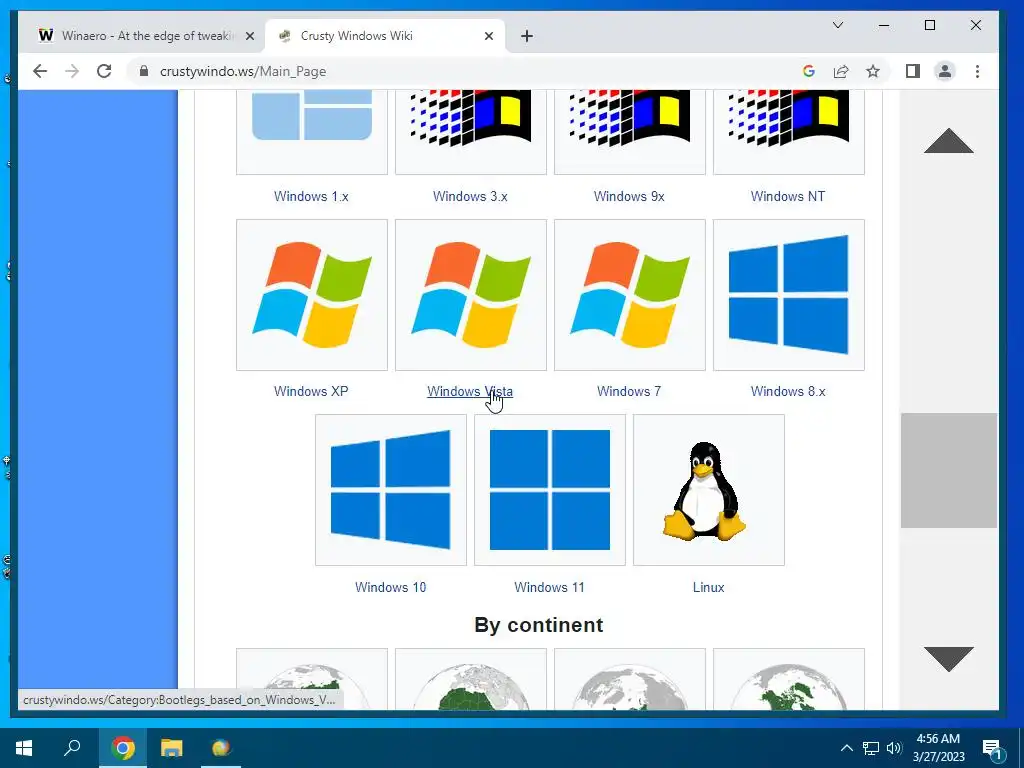
Task: Click the globe app icon on taskbar
Action: pyautogui.click(x=221, y=748)
